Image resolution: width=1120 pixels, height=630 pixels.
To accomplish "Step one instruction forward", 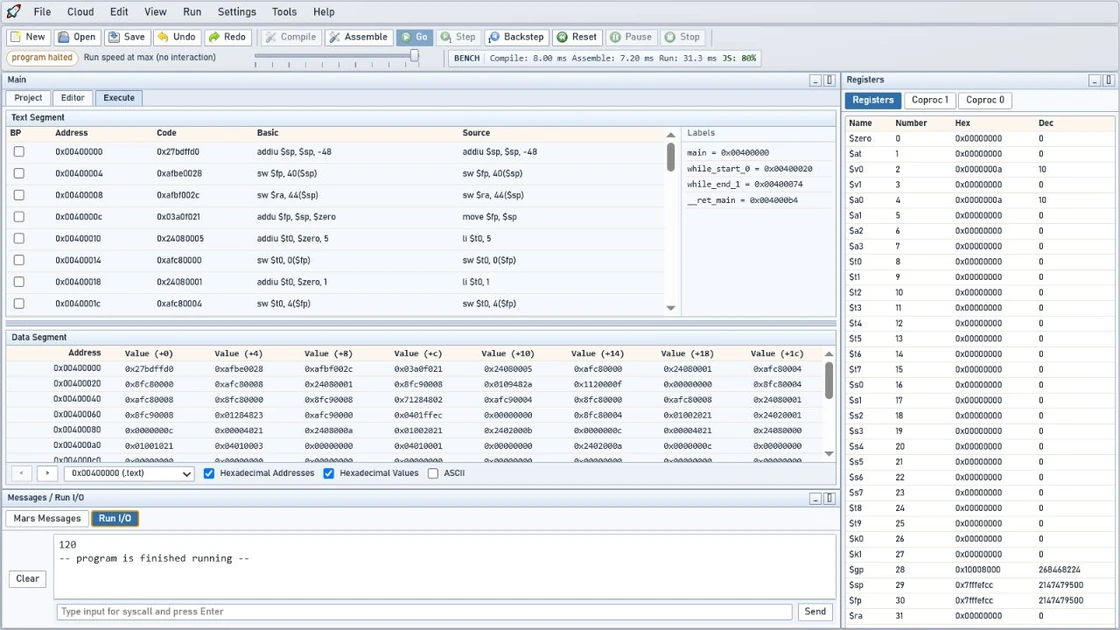I will 458,37.
